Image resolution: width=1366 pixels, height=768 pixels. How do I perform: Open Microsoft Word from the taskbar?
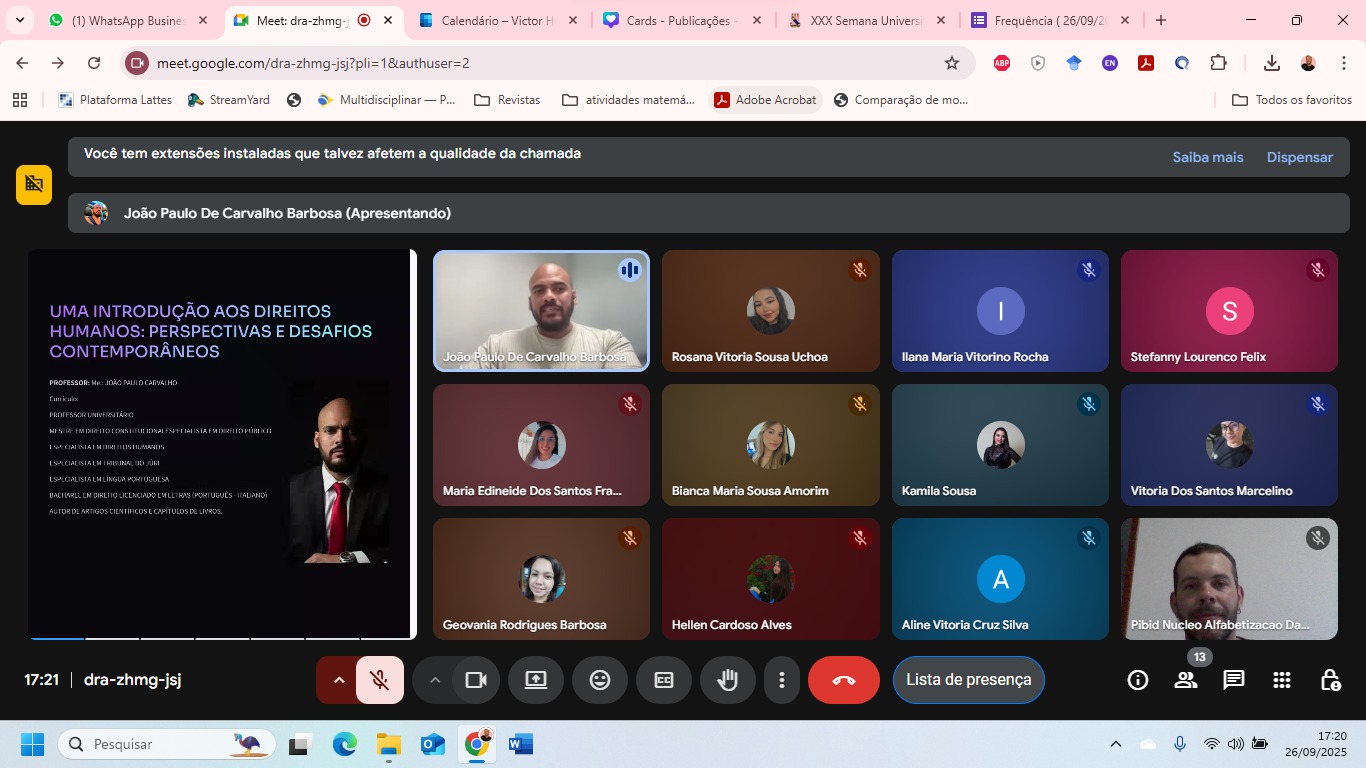[x=520, y=744]
